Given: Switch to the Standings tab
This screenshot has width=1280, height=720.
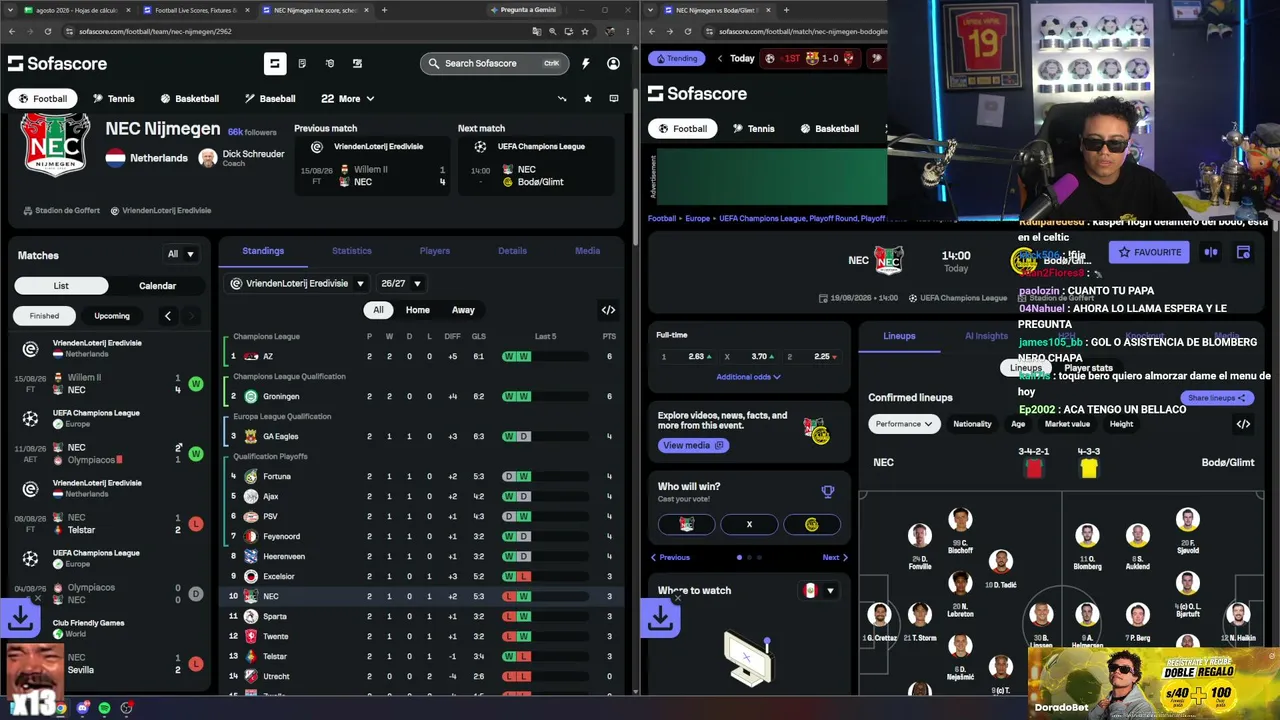Looking at the screenshot, I should (263, 251).
